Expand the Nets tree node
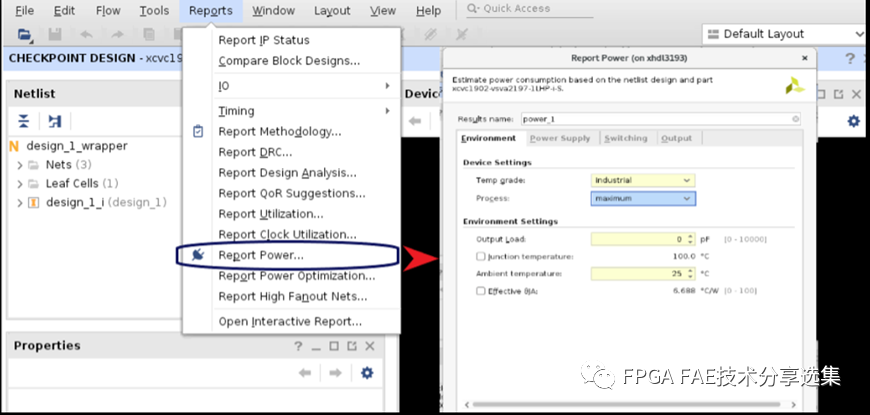Screen dimensions: 870x415 (x=20, y=164)
